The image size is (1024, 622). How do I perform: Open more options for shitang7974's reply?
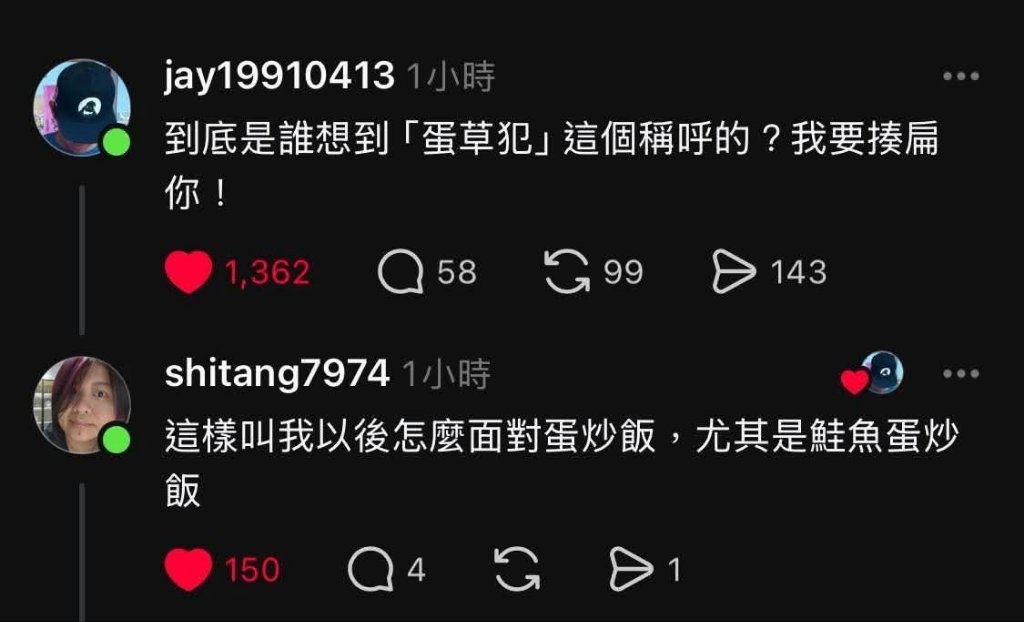[x=961, y=374]
